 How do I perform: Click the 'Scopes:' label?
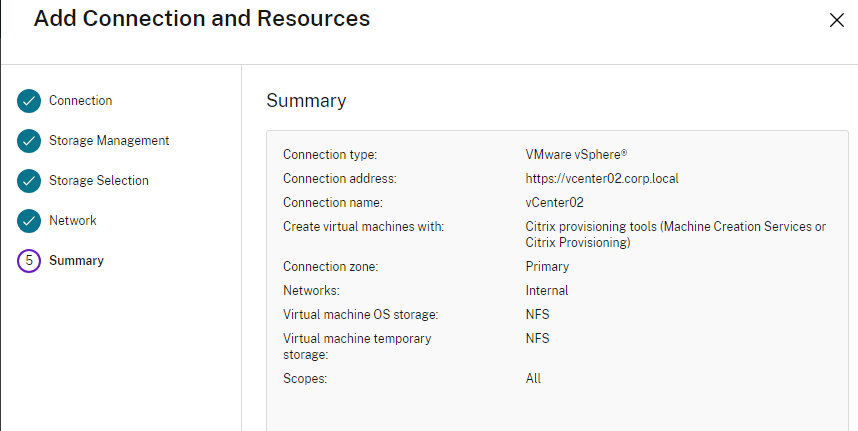(305, 378)
